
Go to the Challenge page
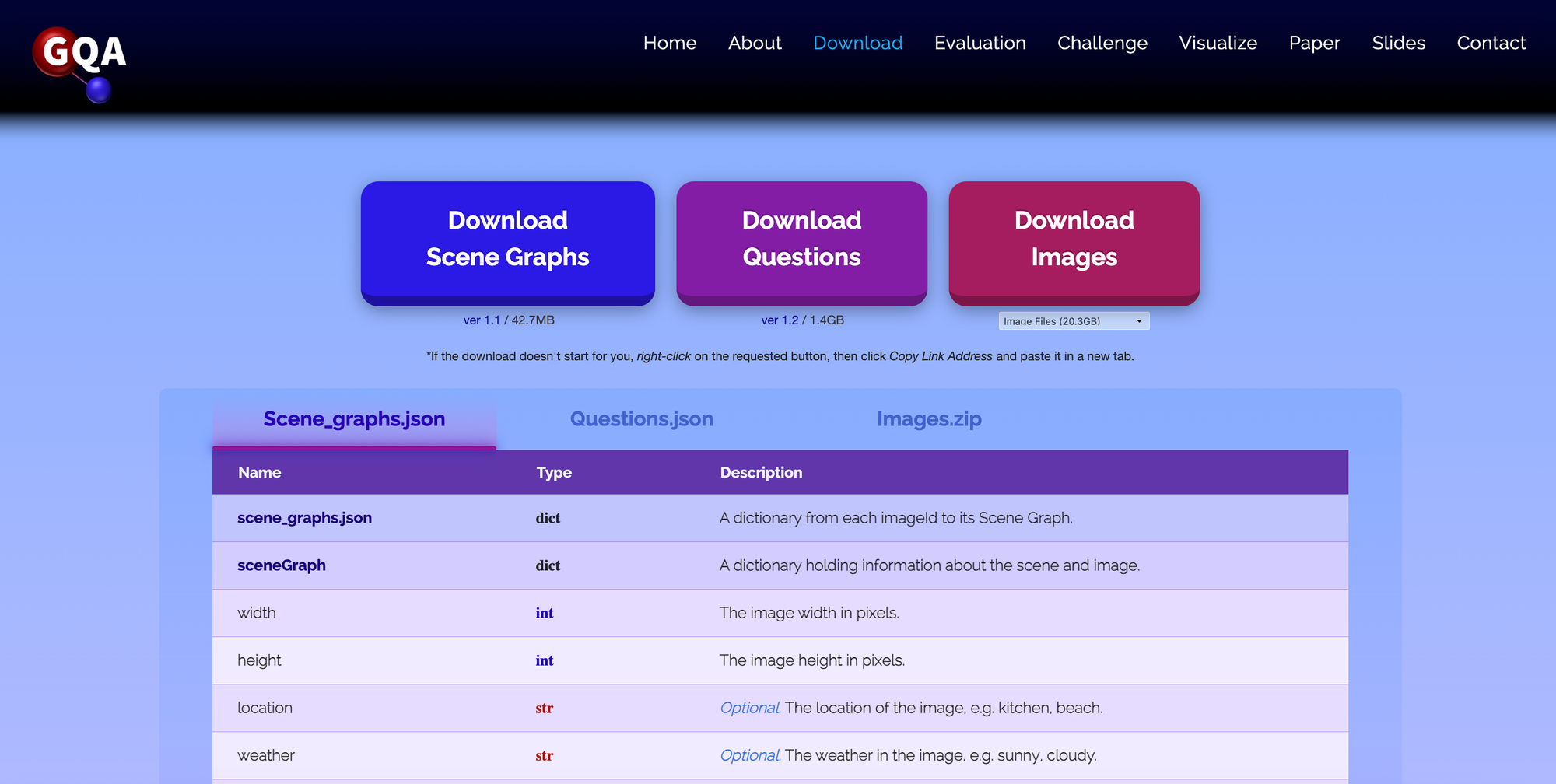tap(1102, 43)
